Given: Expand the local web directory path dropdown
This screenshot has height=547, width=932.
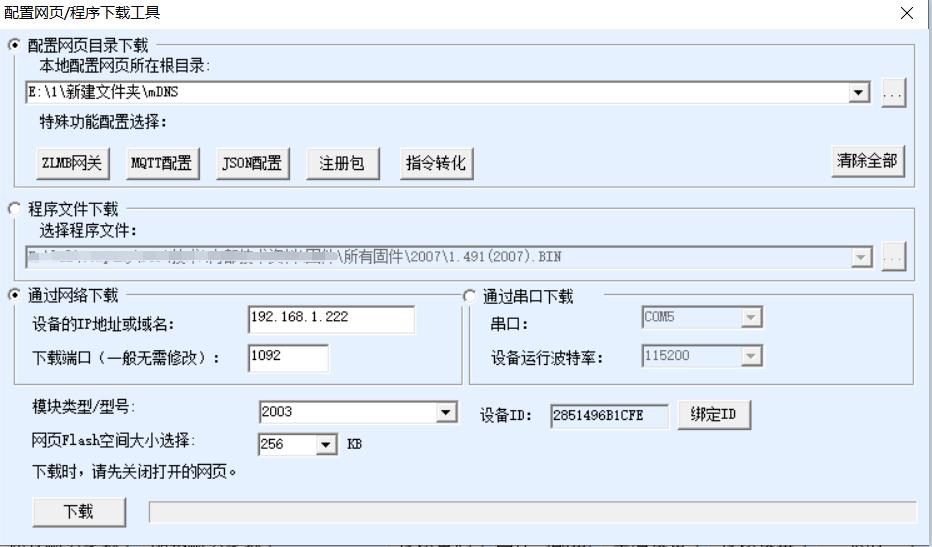Looking at the screenshot, I should [859, 93].
